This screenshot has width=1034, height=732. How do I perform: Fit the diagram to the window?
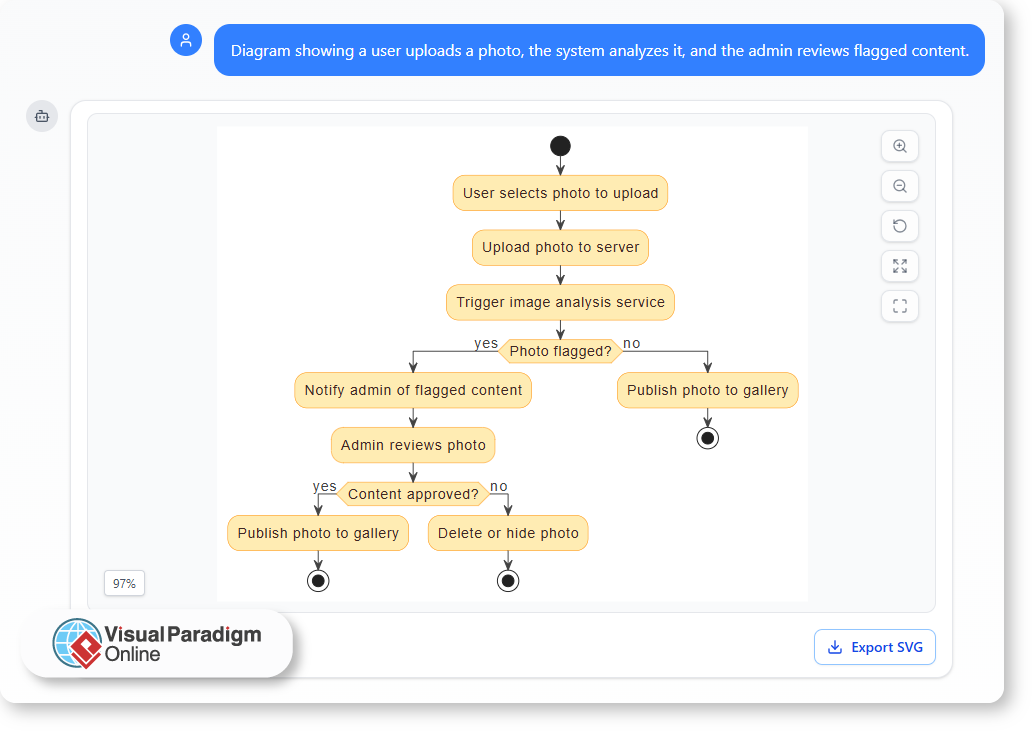click(x=899, y=266)
